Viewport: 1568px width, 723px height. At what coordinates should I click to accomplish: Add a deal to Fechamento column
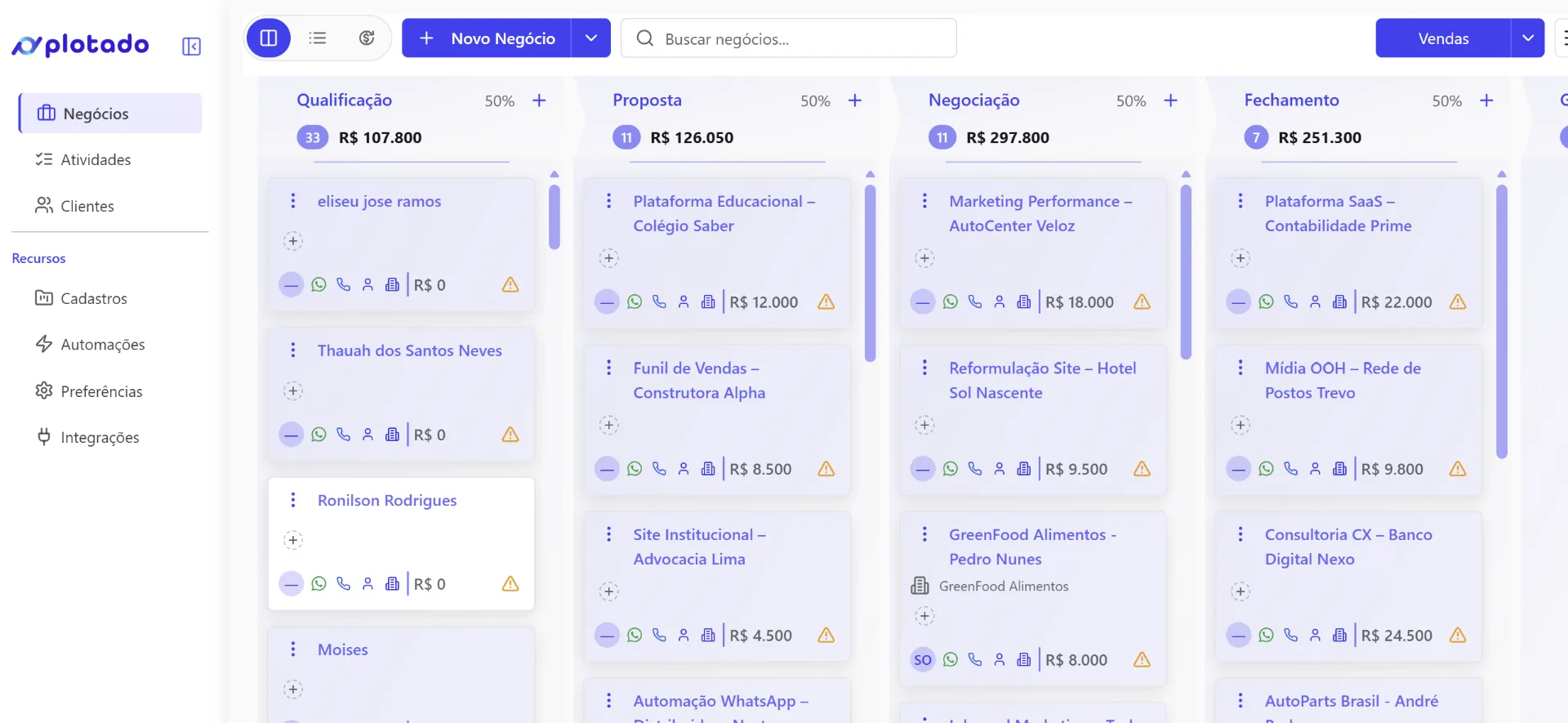tap(1486, 100)
